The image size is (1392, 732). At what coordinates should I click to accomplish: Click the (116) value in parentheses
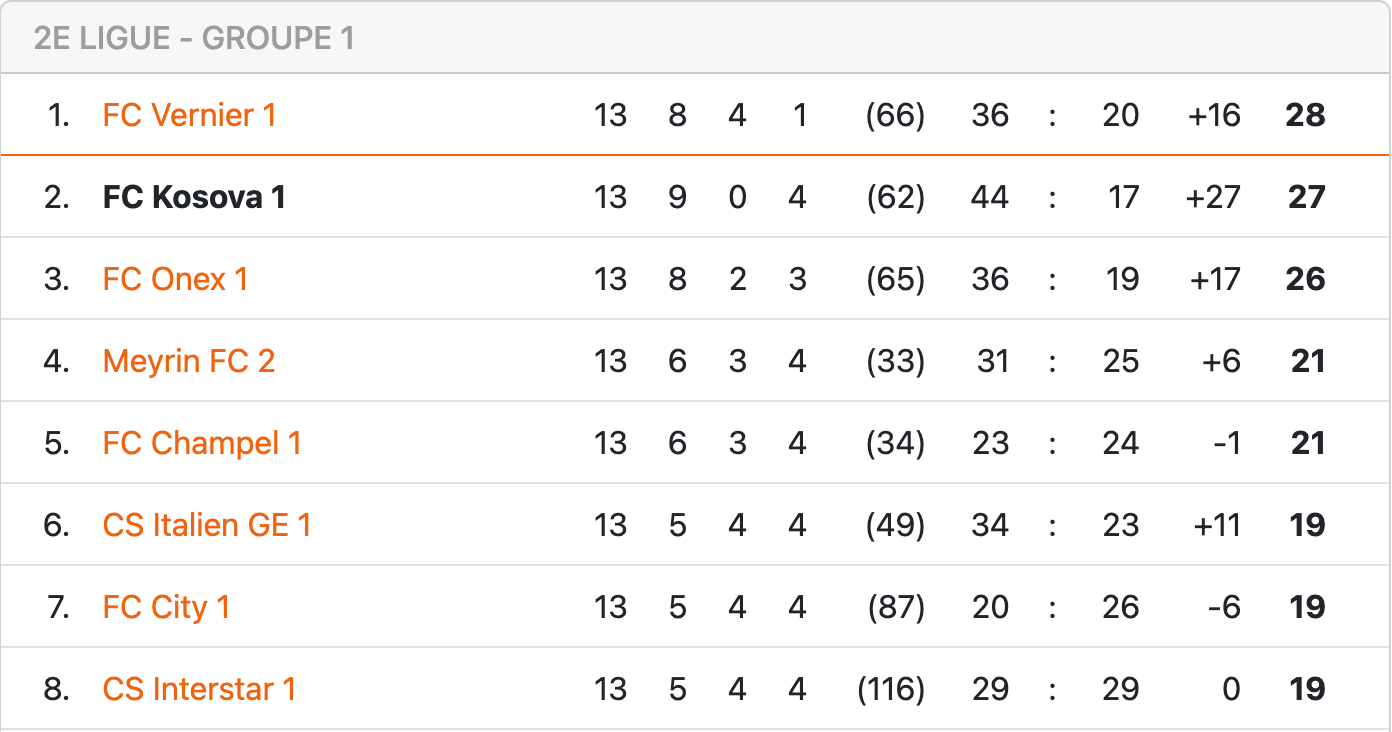click(x=891, y=689)
